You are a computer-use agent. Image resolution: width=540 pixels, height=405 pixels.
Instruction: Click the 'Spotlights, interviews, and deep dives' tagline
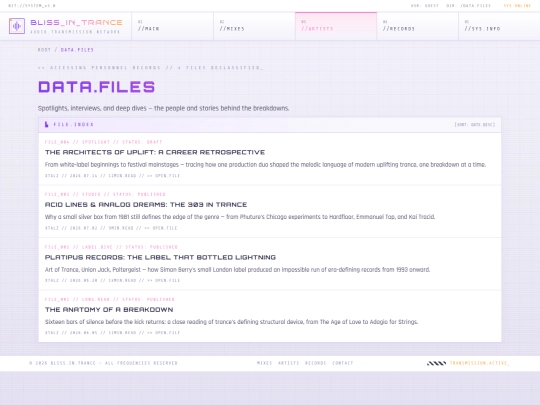click(x=163, y=108)
